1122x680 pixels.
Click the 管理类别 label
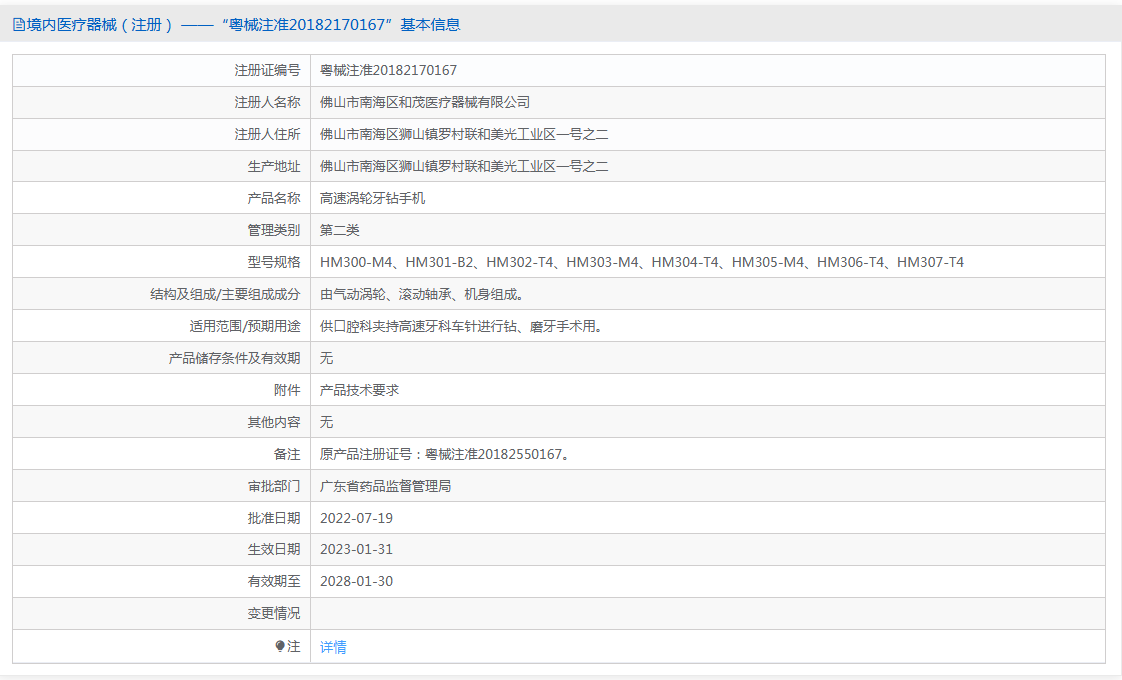(274, 230)
